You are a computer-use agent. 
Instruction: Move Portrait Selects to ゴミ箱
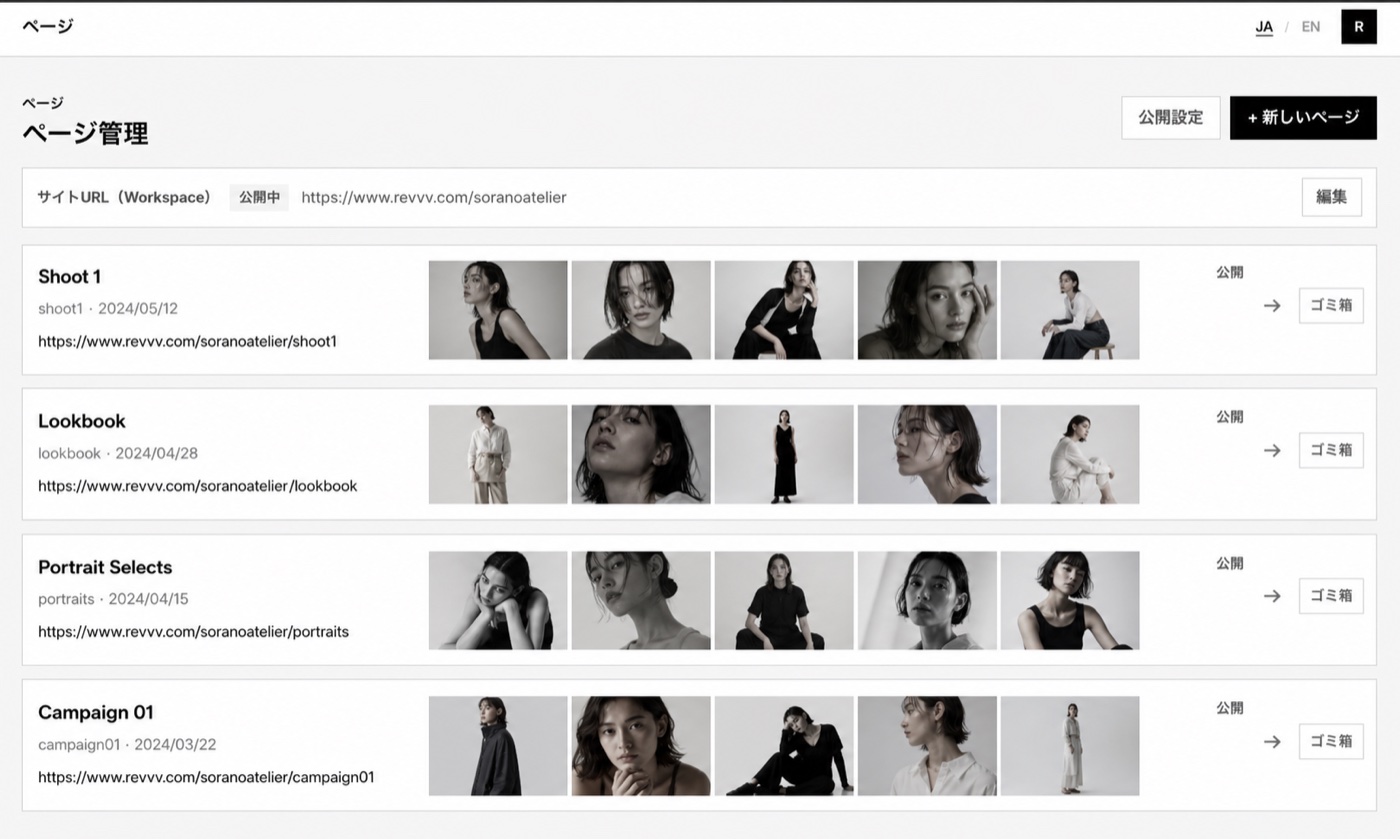1331,596
